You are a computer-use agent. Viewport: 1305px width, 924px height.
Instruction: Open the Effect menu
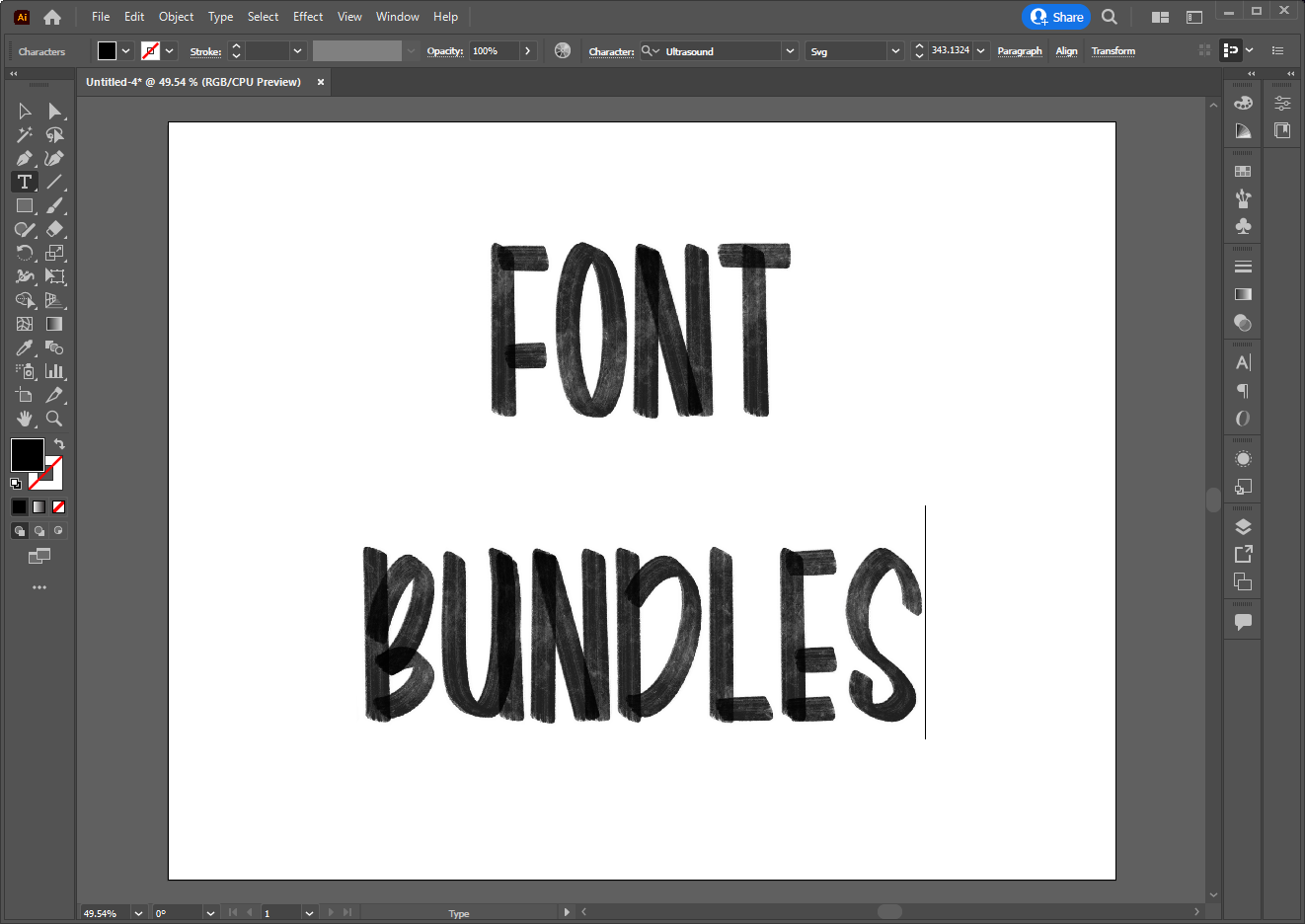[x=308, y=17]
